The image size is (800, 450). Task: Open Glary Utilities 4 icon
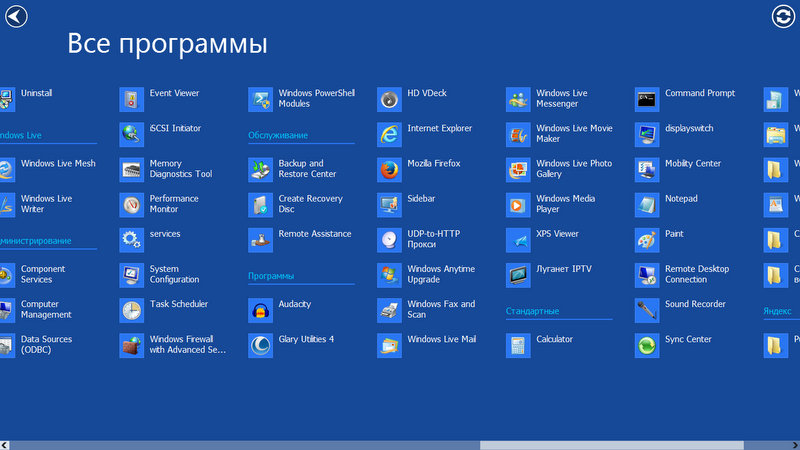[261, 346]
